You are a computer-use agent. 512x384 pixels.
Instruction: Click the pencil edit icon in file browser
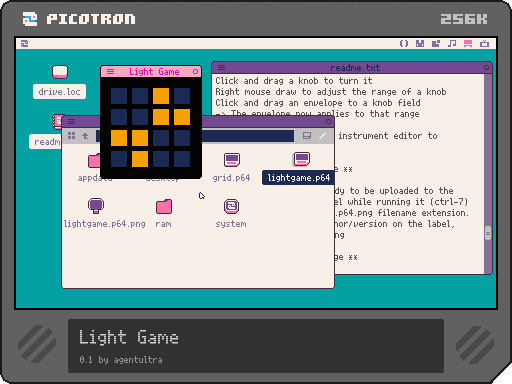[322, 136]
